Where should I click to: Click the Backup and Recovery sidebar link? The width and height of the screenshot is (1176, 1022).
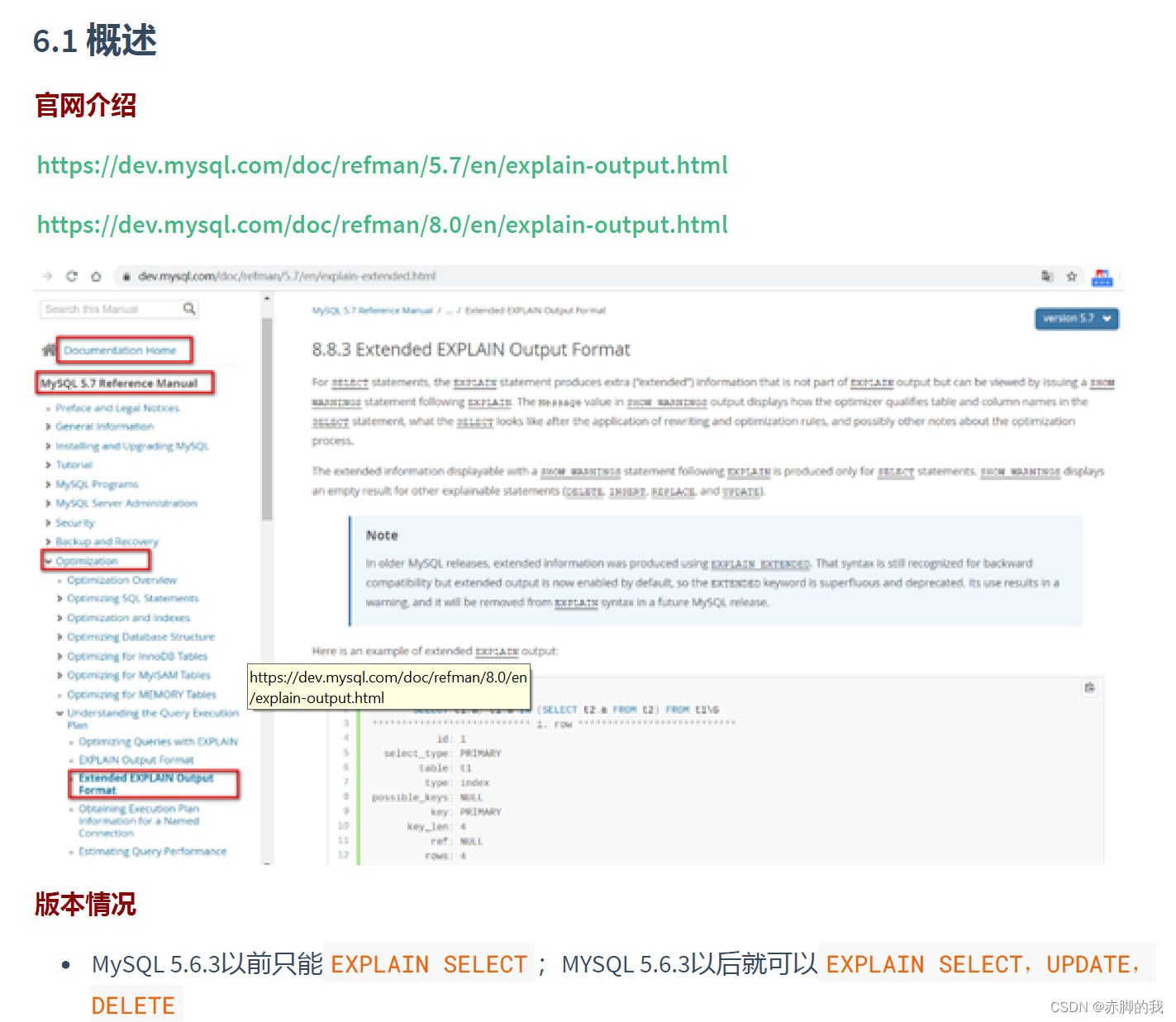point(107,542)
